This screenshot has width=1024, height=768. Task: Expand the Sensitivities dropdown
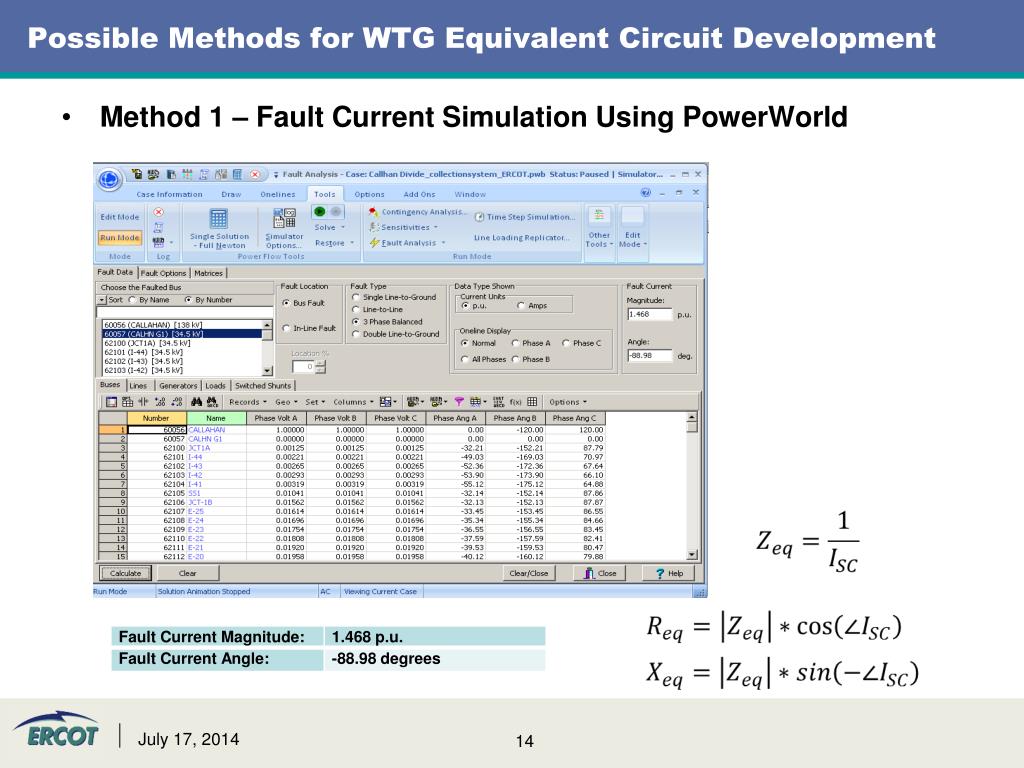[404, 227]
